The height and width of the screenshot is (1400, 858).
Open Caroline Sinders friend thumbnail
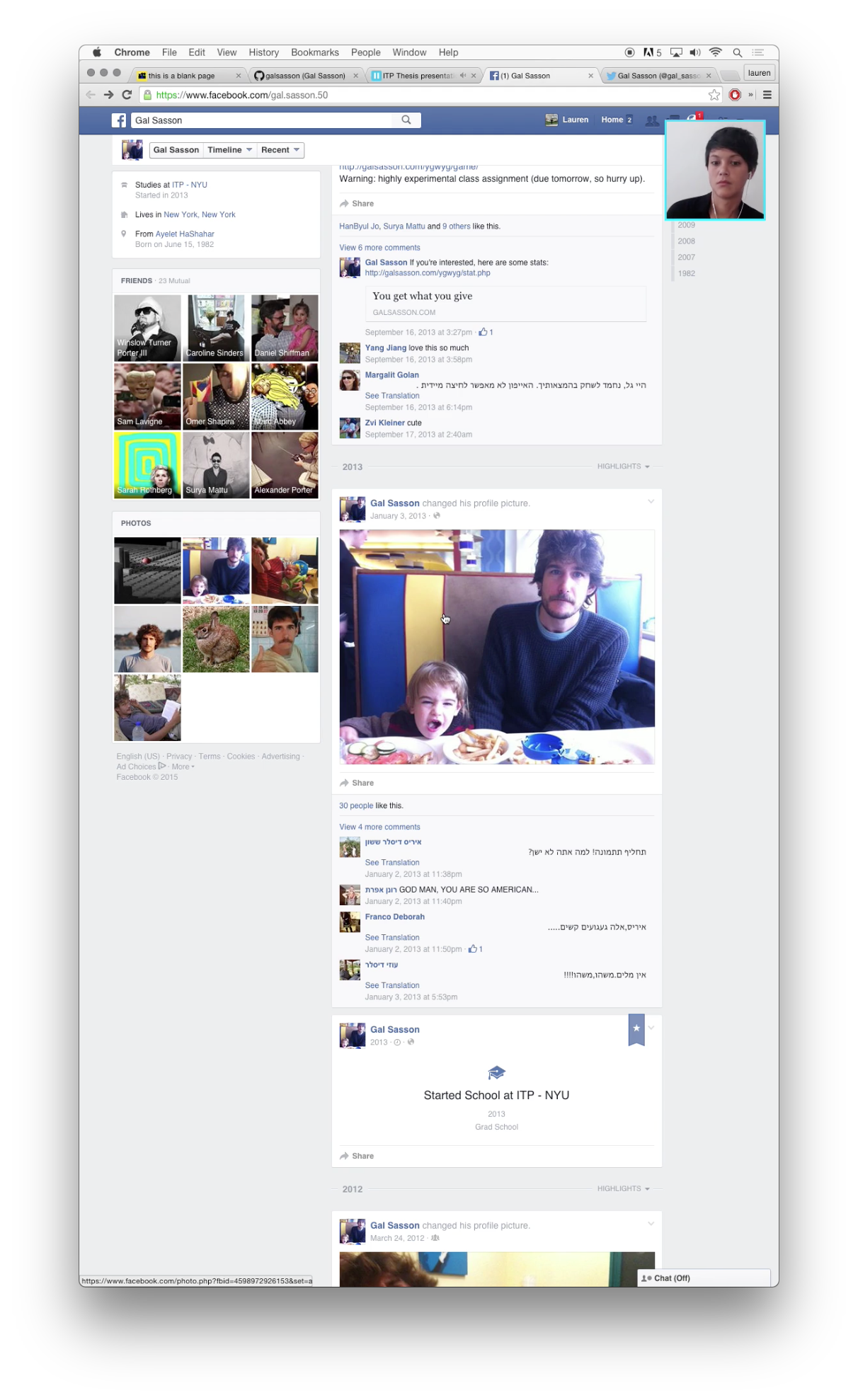216,328
